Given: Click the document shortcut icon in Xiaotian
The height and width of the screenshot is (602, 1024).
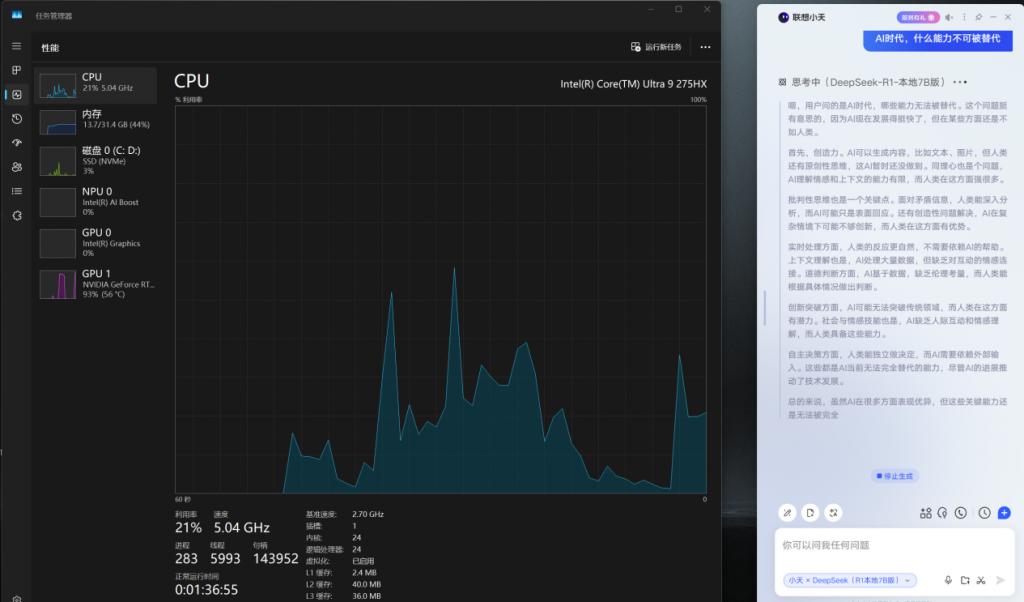Looking at the screenshot, I should tap(810, 513).
